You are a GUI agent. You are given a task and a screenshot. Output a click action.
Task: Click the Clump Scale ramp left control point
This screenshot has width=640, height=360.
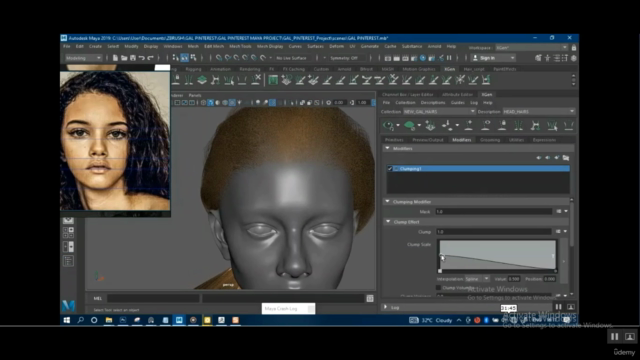point(440,256)
